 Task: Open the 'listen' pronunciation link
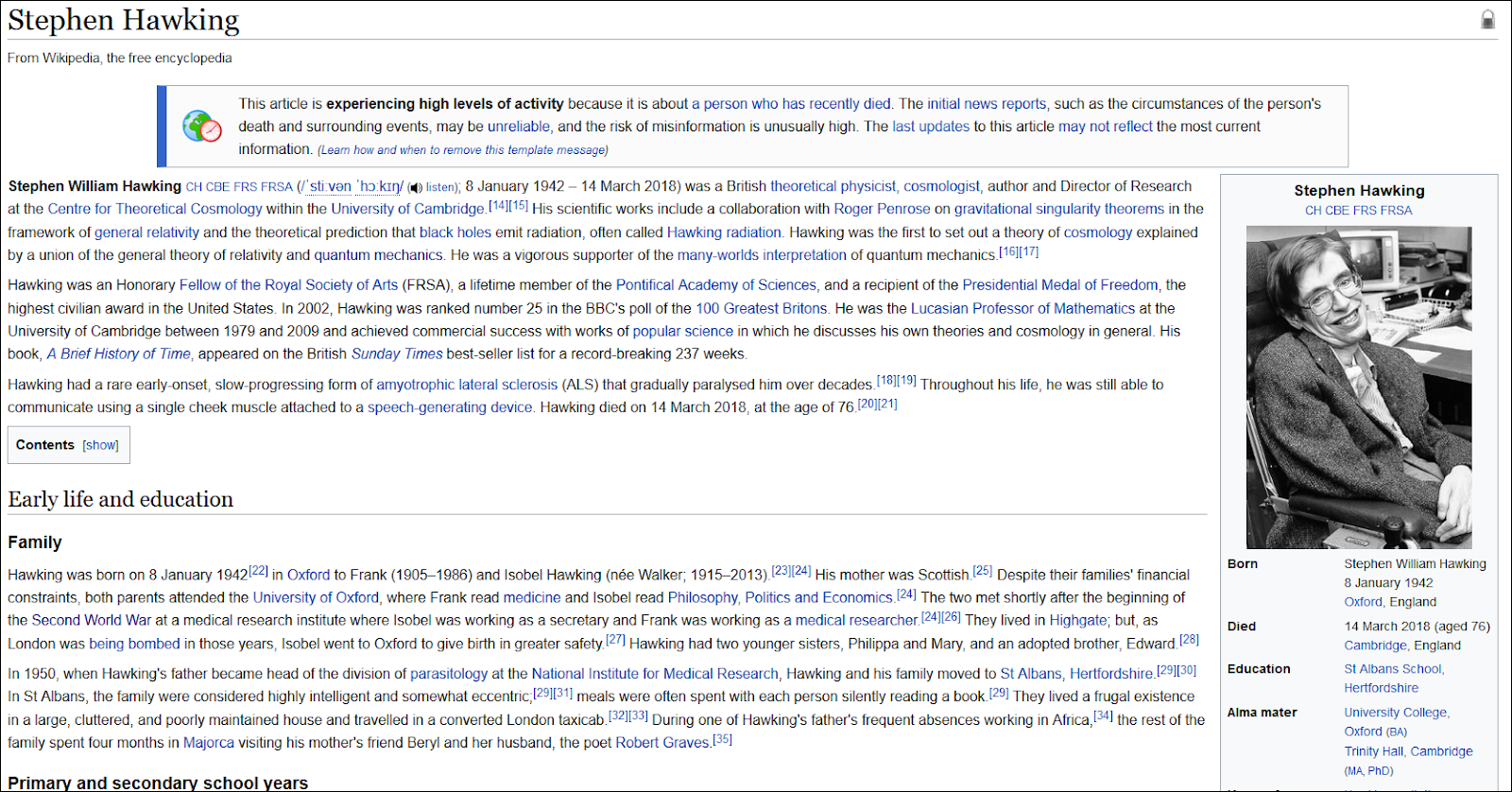click(x=439, y=187)
